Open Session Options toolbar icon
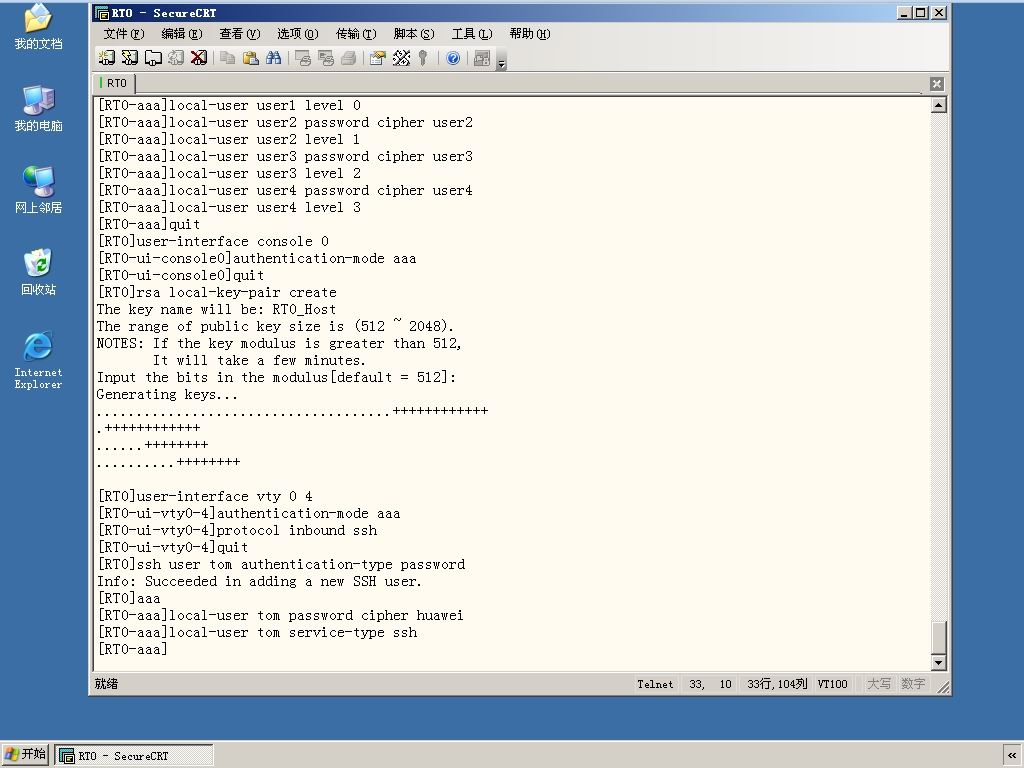This screenshot has width=1024, height=768. point(377,58)
